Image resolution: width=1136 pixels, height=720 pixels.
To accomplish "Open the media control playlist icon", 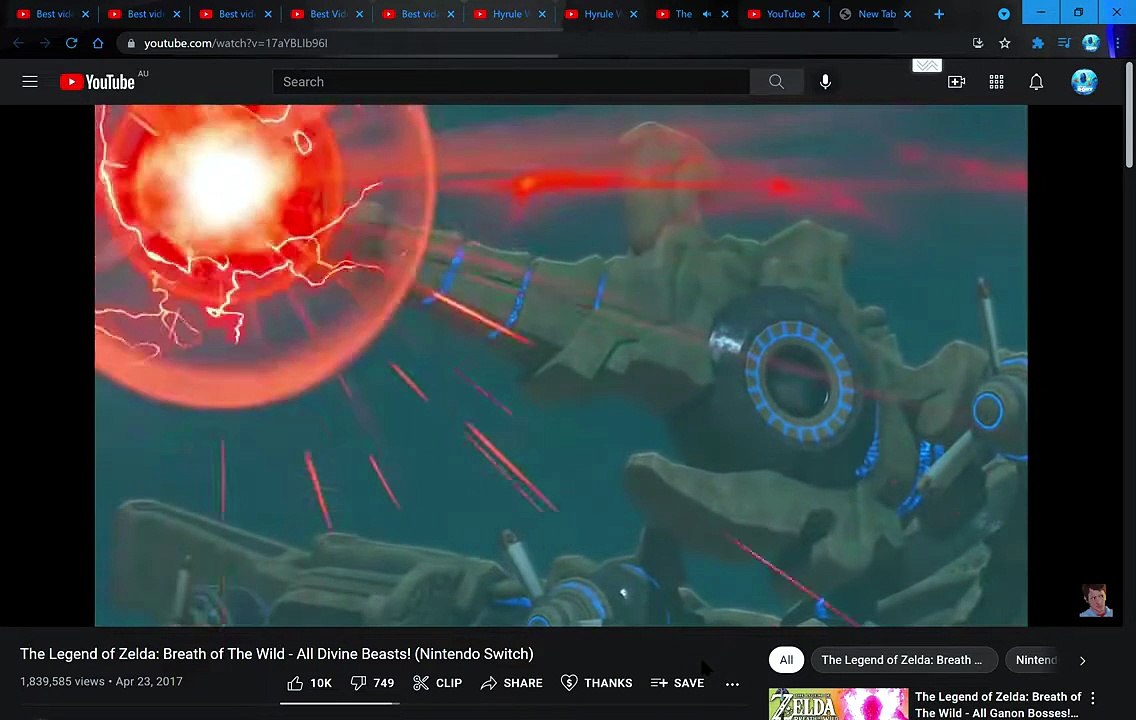I will point(1064,43).
